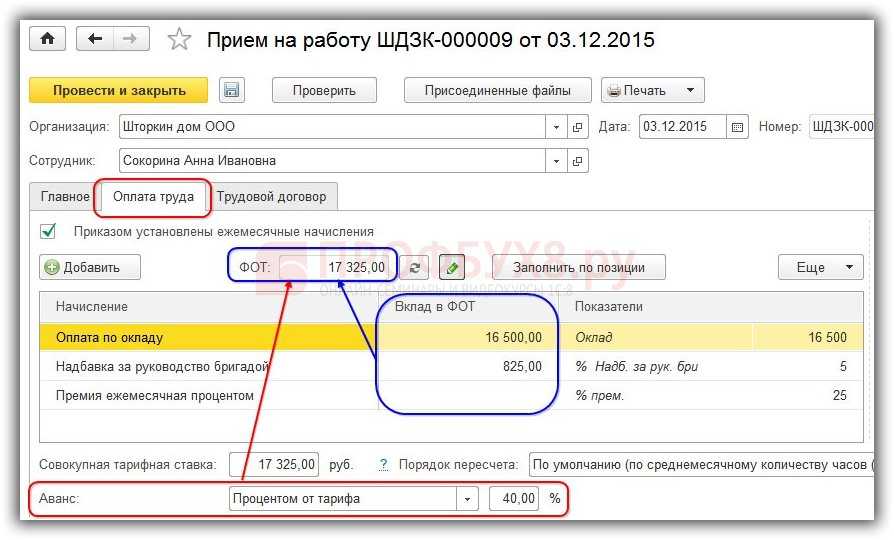Recalculate ФОТ with refresh icon
This screenshot has width=894, height=540.
coord(415,267)
